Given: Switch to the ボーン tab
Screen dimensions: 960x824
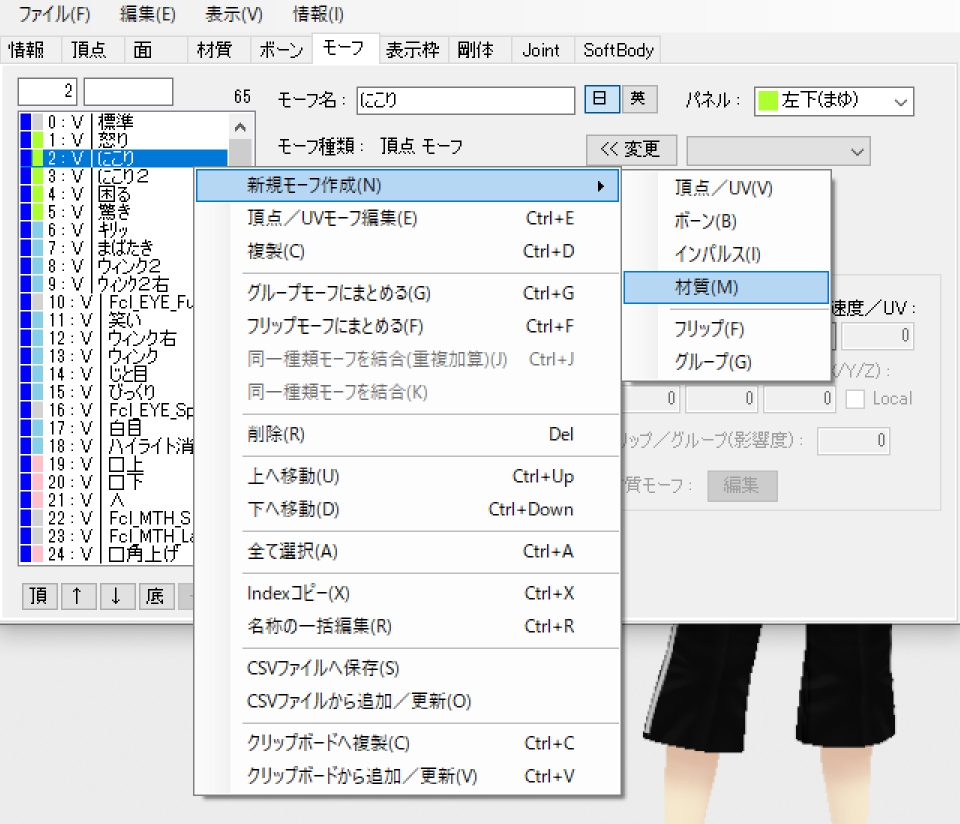Looking at the screenshot, I should pyautogui.click(x=281, y=50).
